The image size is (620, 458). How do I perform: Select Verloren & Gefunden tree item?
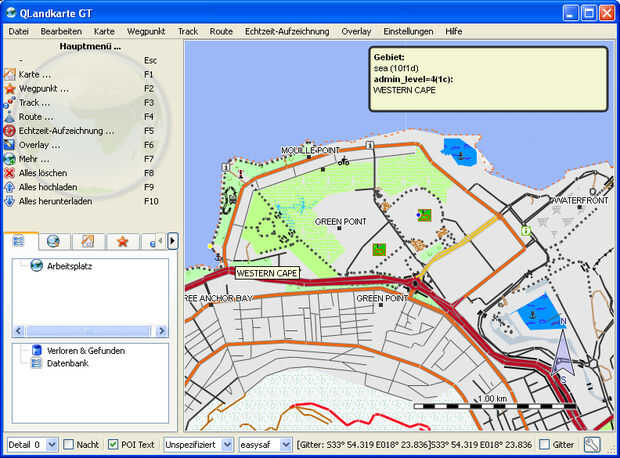[x=86, y=350]
